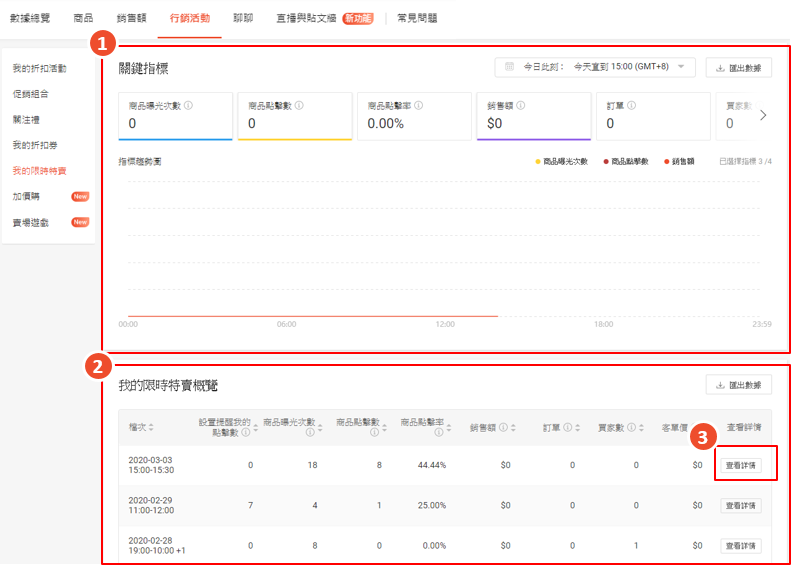Toggle the 商品點擊率 metric card
791x565 pixels.
tap(414, 116)
